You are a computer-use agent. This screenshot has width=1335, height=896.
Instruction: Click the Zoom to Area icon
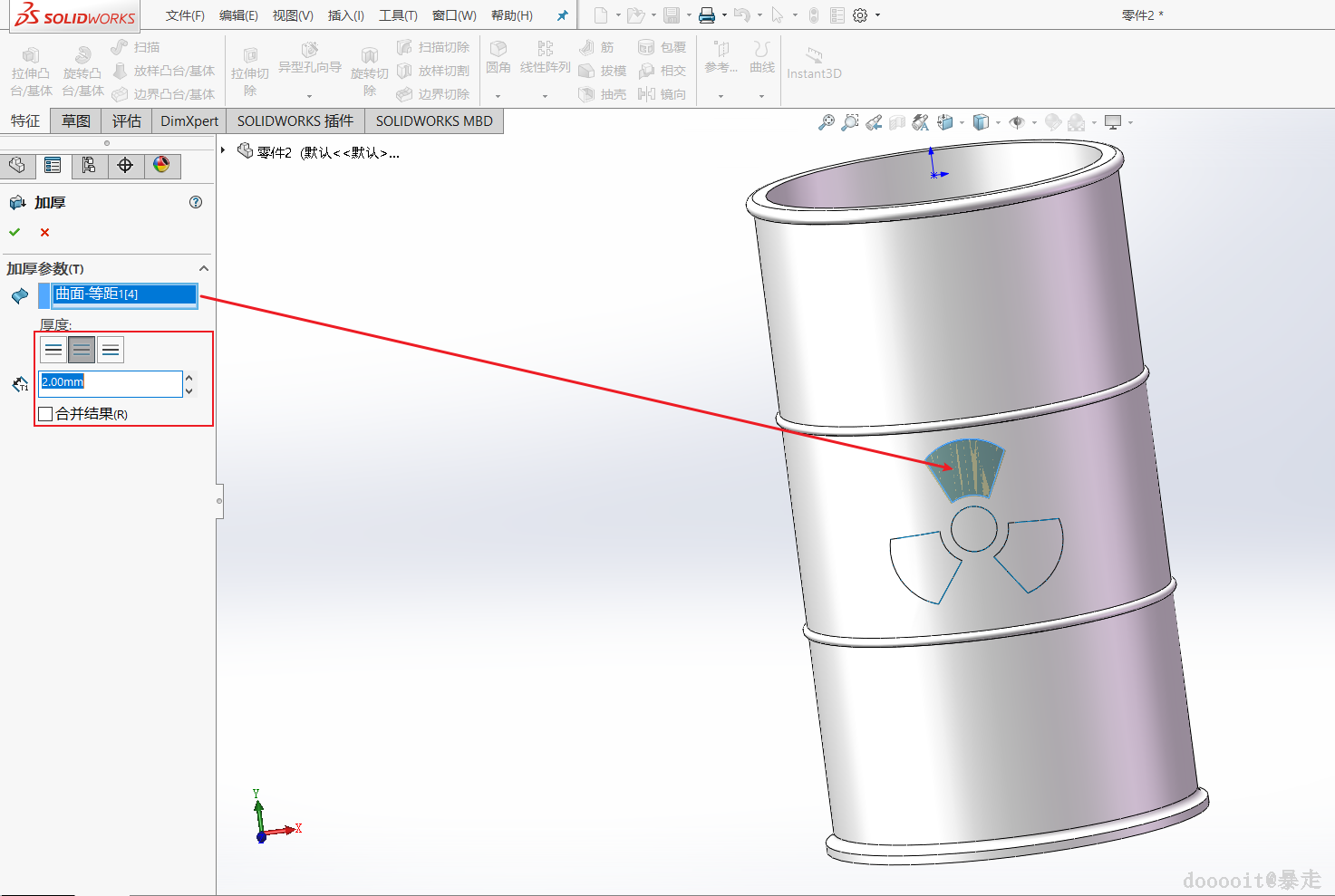click(x=849, y=122)
